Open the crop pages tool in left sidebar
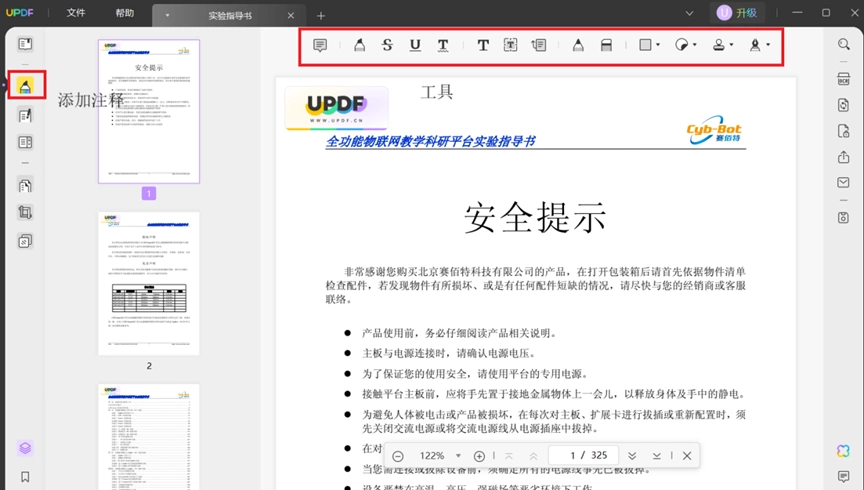Screen dimensions: 864x490 [25, 212]
